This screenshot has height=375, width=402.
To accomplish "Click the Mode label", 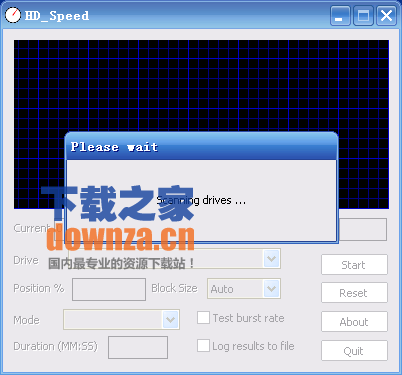I will point(27,320).
